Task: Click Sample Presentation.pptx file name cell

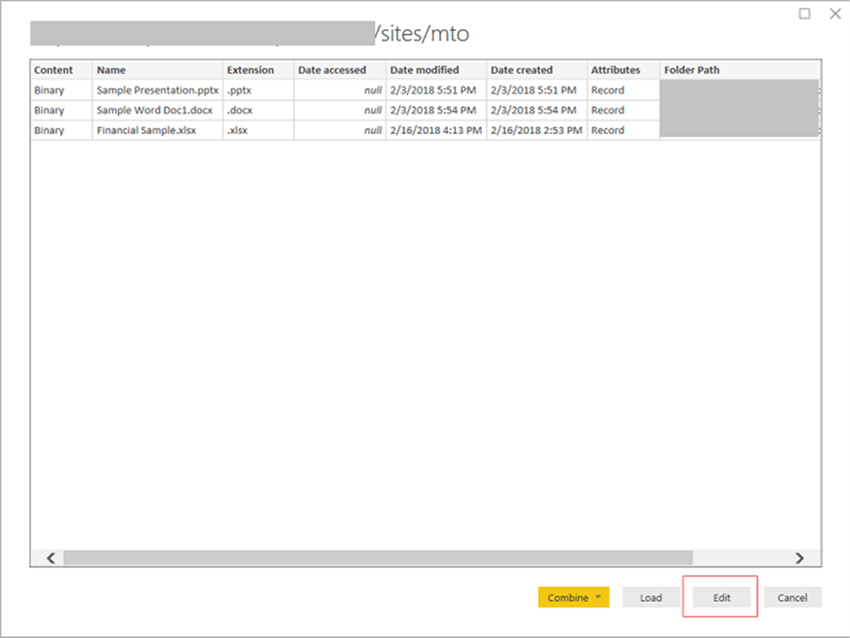Action: coord(157,90)
